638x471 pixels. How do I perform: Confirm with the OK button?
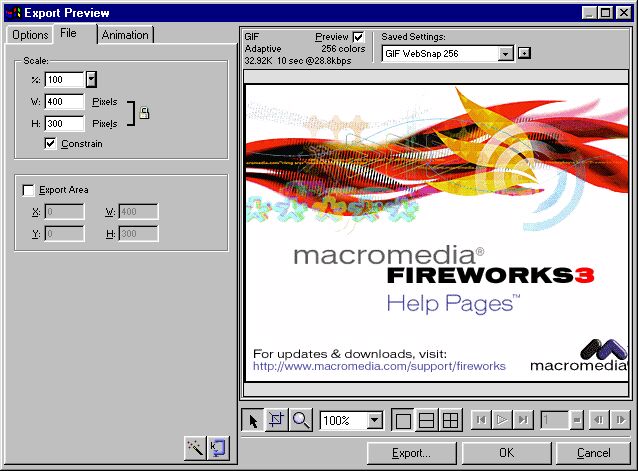coord(507,453)
